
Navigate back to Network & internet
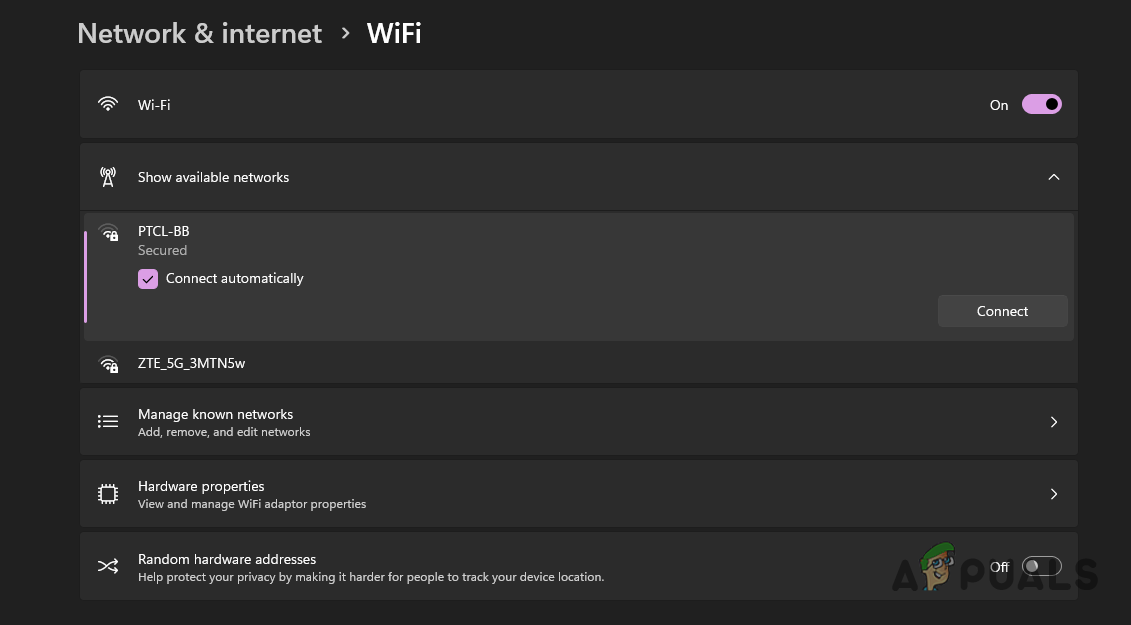click(199, 33)
